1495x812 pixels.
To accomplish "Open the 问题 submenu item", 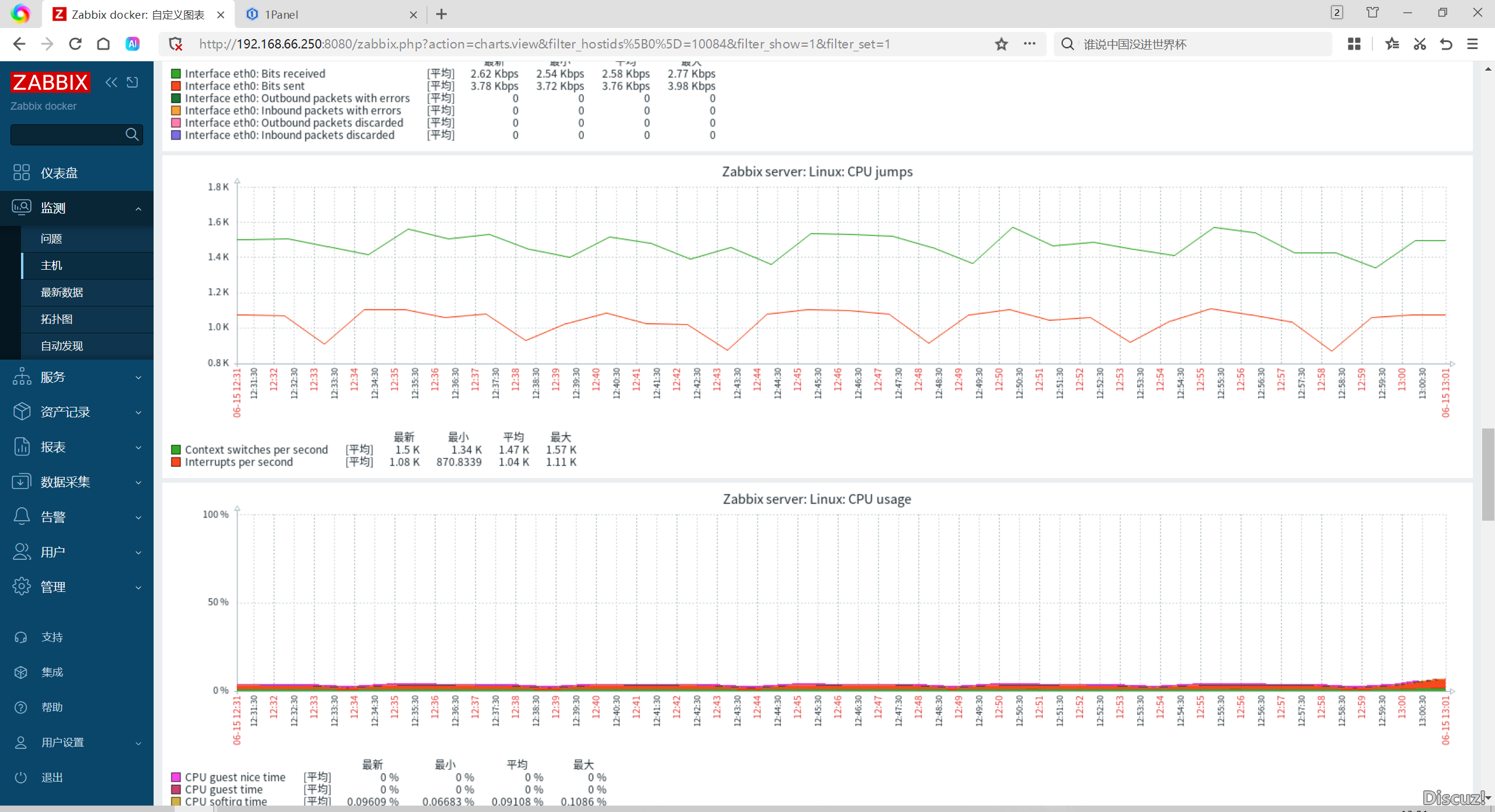I will 88,239.
